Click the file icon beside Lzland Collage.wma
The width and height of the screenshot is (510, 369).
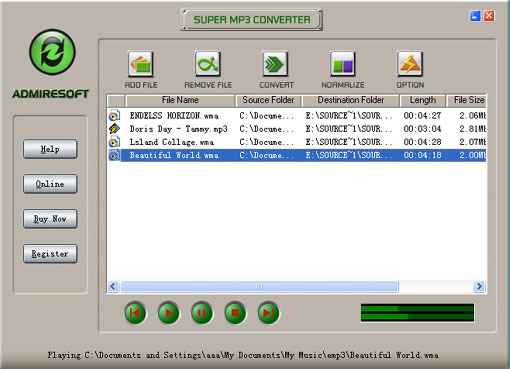tap(114, 142)
